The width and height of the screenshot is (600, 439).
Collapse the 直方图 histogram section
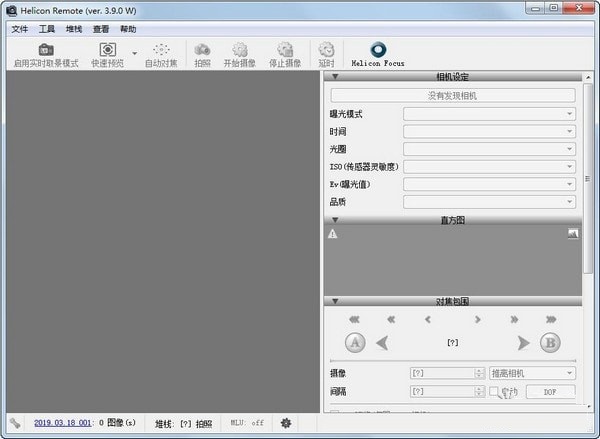click(335, 219)
